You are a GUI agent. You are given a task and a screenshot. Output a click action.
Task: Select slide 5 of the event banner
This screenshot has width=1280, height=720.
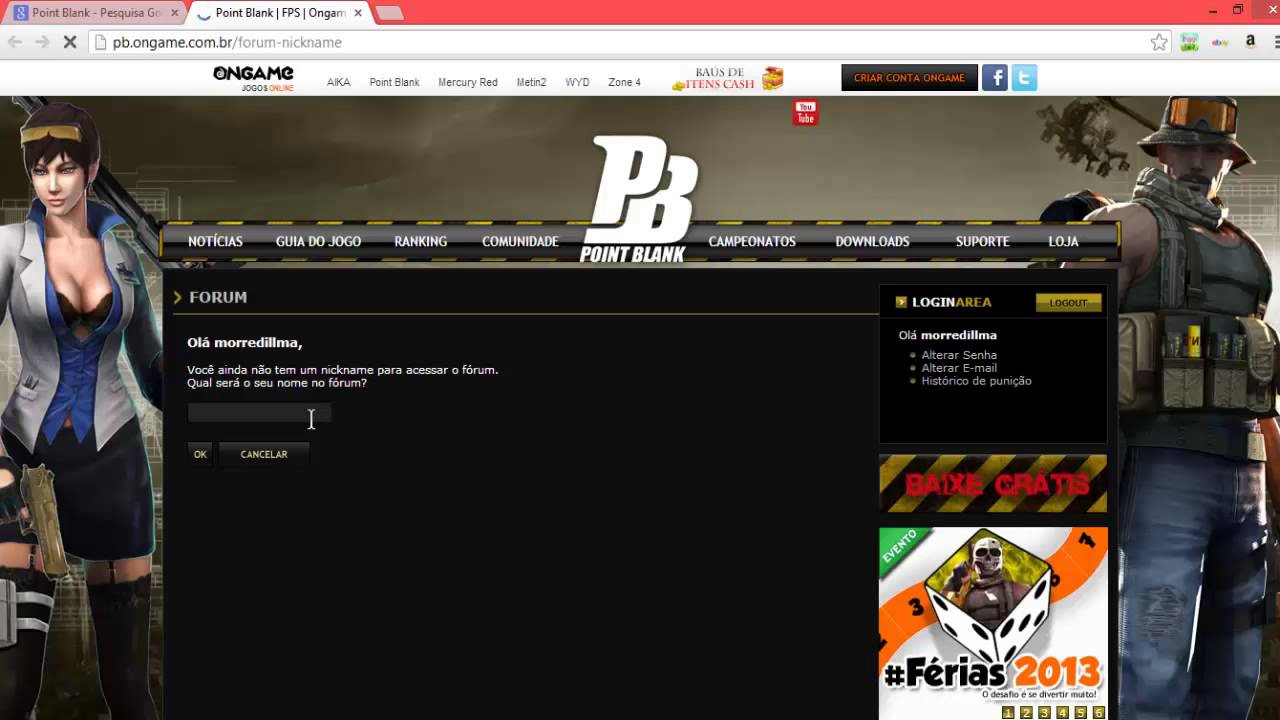click(x=1080, y=713)
